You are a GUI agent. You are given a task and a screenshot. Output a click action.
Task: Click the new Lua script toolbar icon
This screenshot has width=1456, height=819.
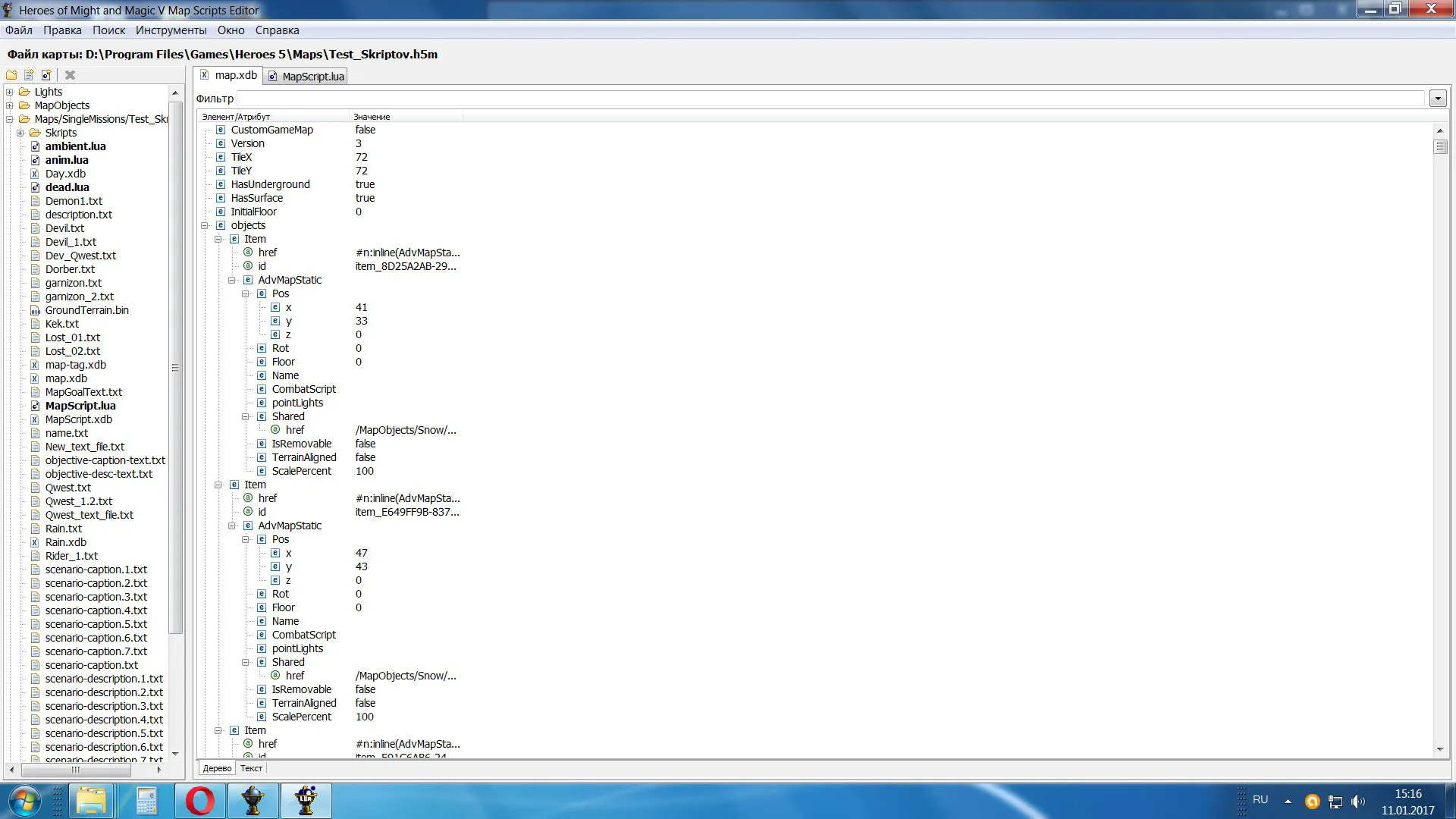[x=46, y=75]
